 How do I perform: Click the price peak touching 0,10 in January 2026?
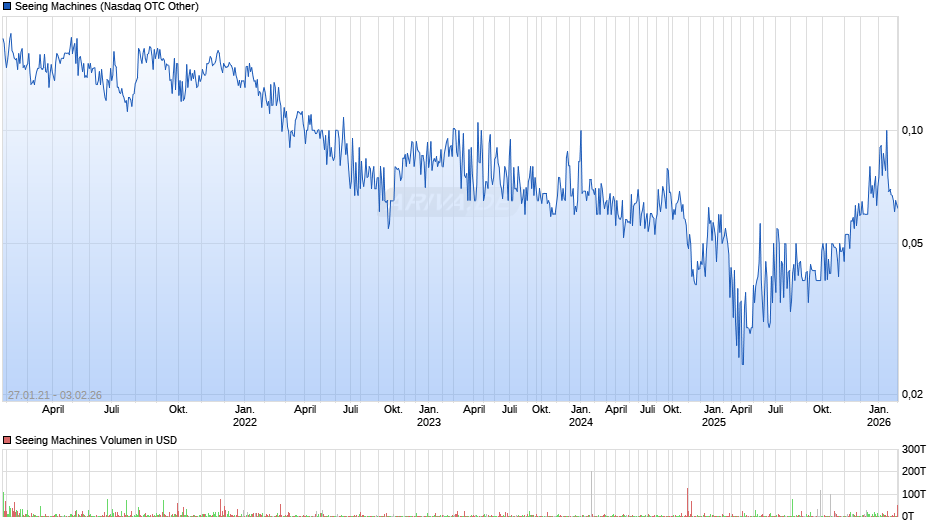(887, 131)
